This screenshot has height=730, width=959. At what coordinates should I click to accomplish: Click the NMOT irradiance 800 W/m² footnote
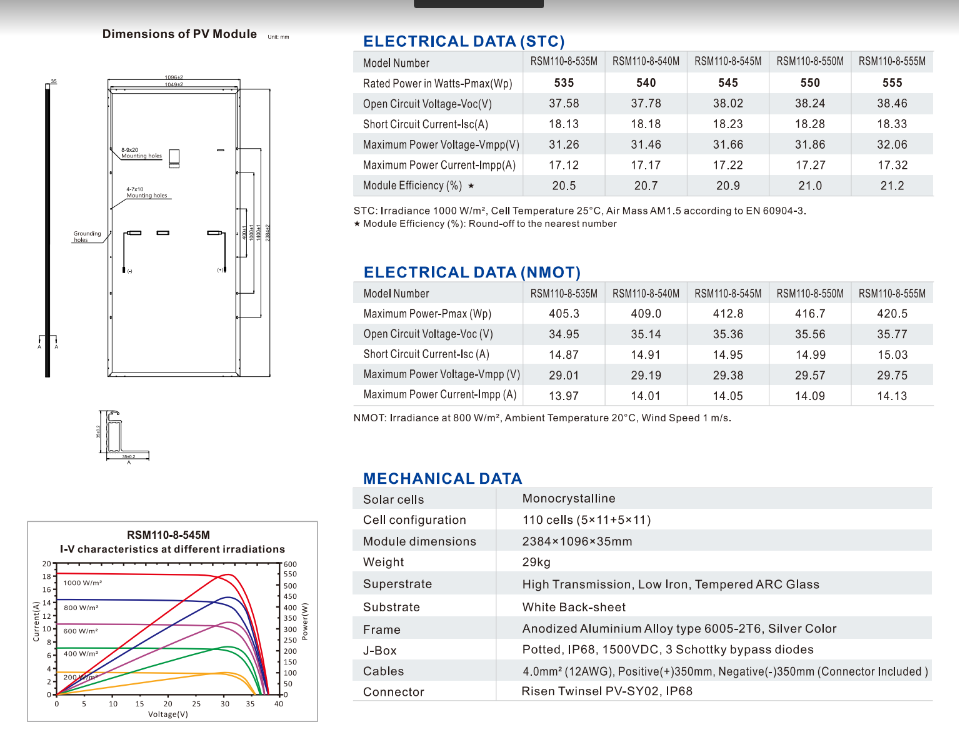click(542, 418)
